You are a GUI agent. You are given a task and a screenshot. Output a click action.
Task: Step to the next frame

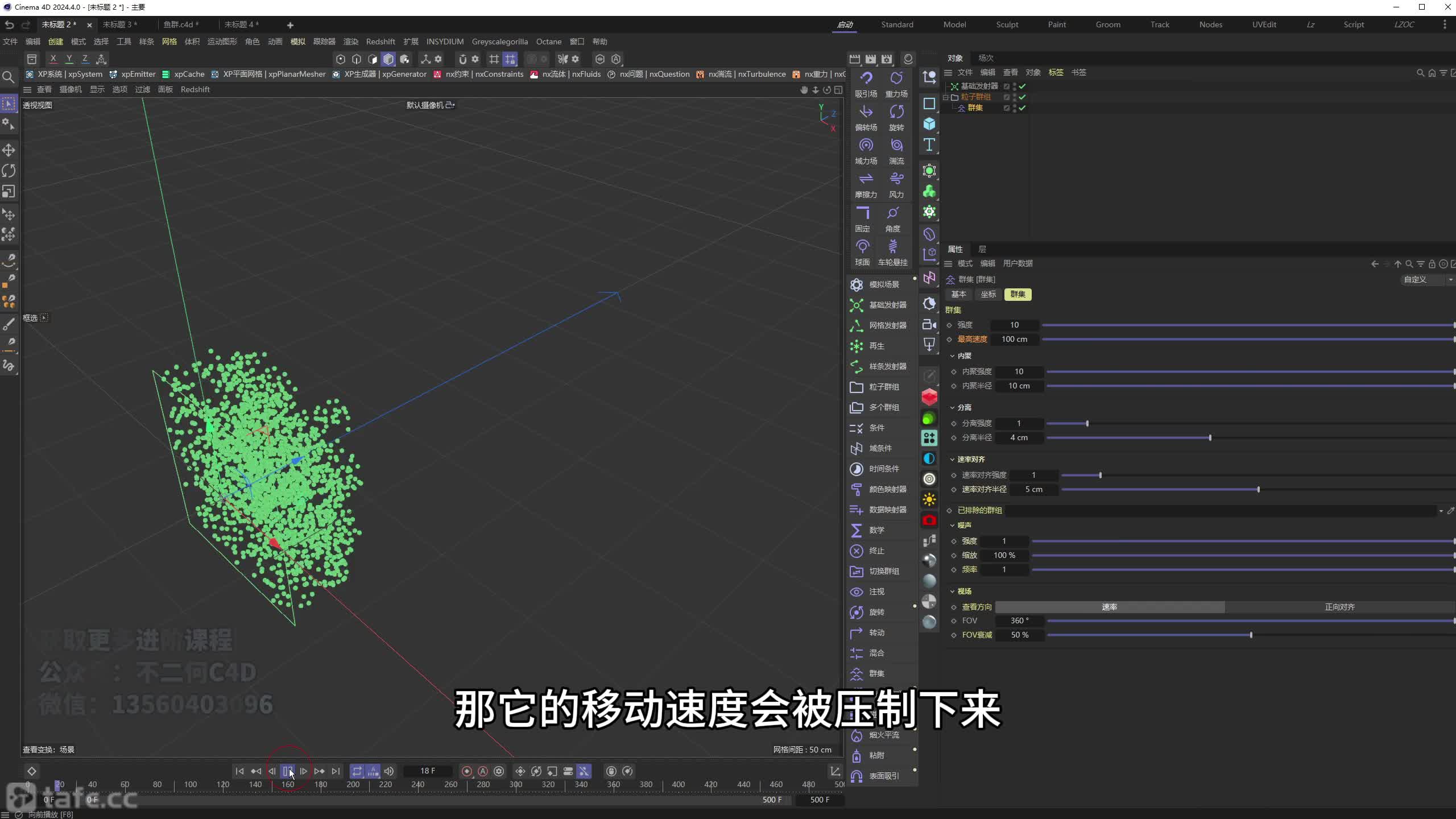click(304, 771)
